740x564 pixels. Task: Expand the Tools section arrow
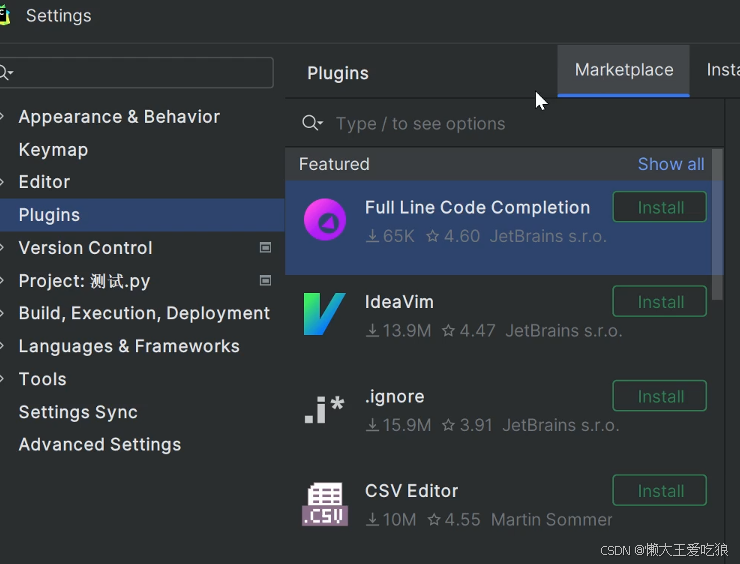pos(2,379)
